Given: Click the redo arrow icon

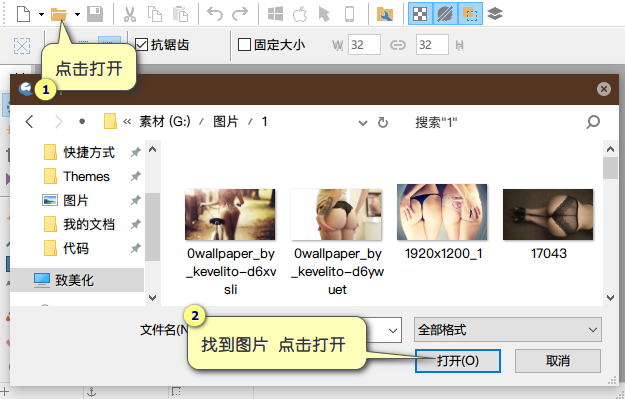Looking at the screenshot, I should 240,14.
